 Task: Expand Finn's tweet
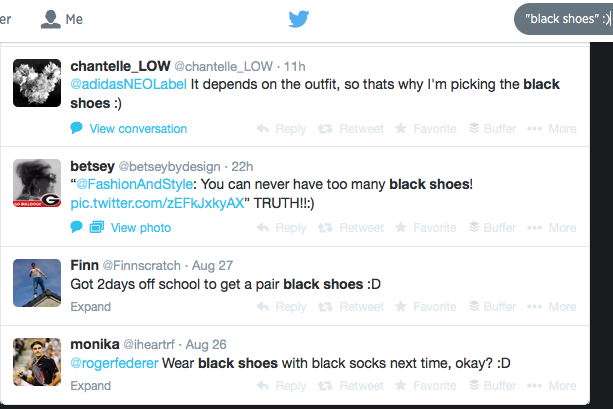91,306
